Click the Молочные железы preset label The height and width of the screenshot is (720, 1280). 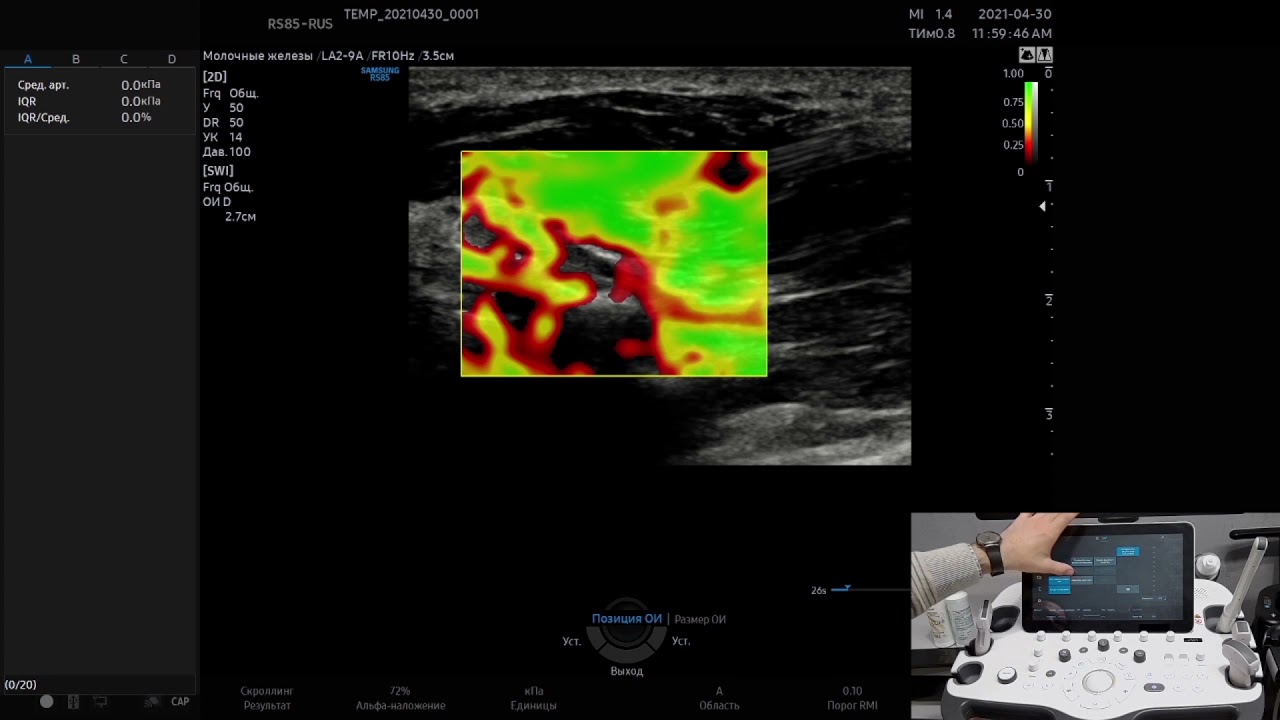258,56
